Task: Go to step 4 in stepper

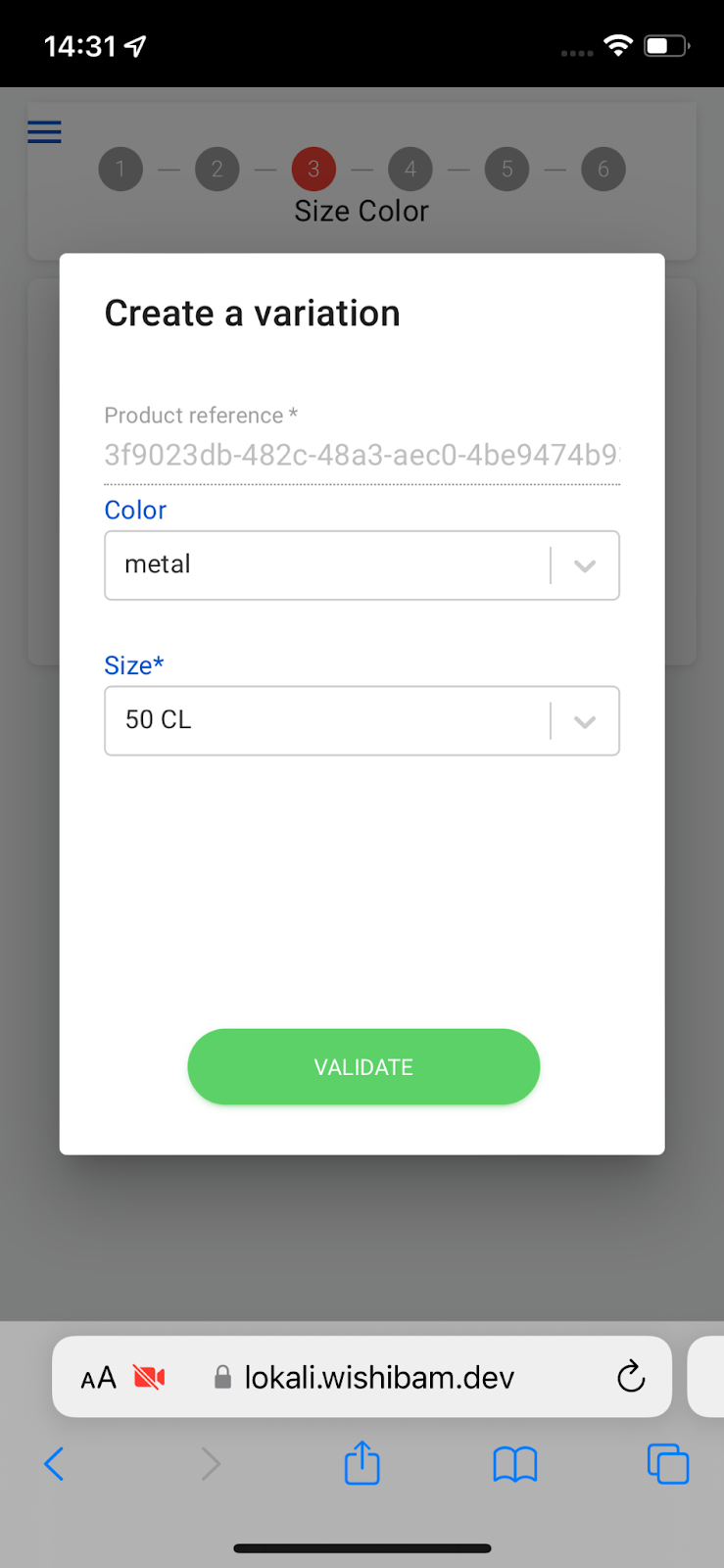Action: (x=410, y=170)
